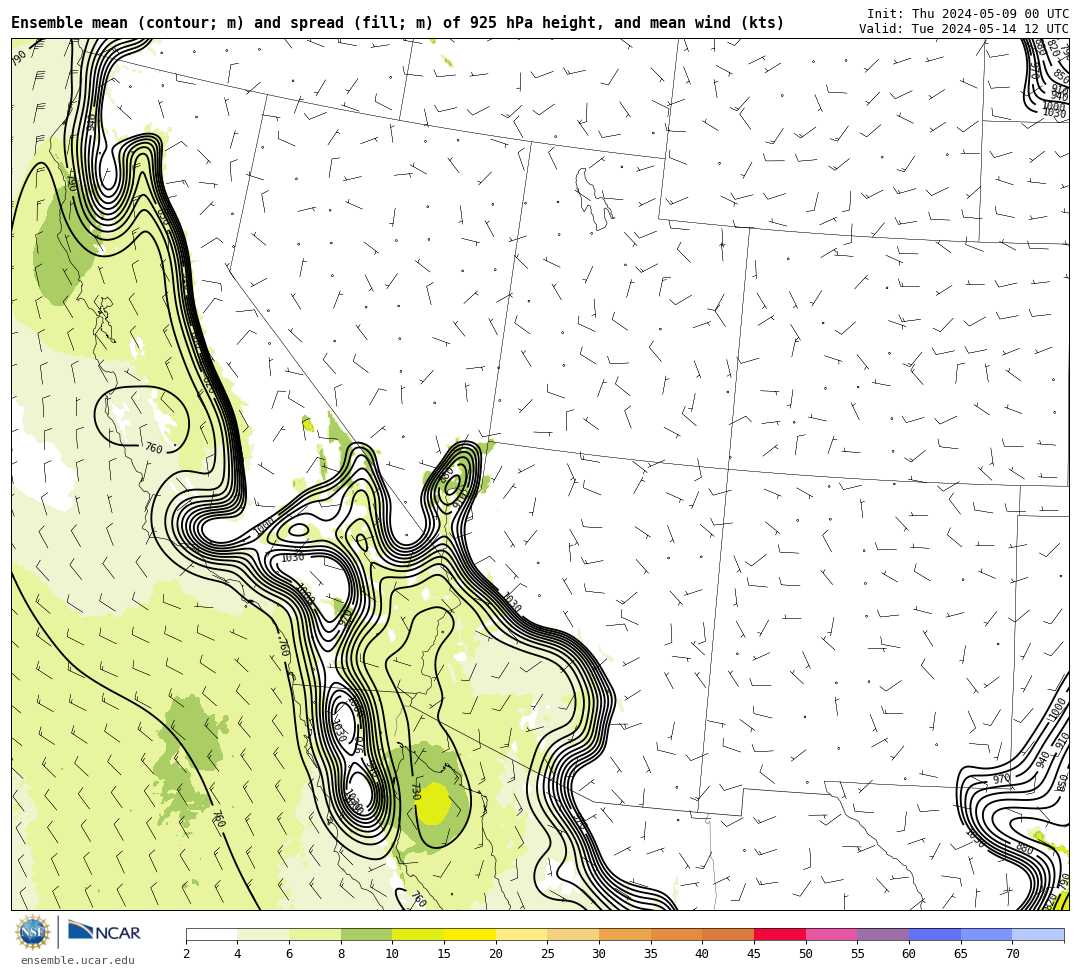This screenshot has height=973, width=1080.
Task: Pick the pale blue colorbar segment above 70
Action: point(1038,934)
